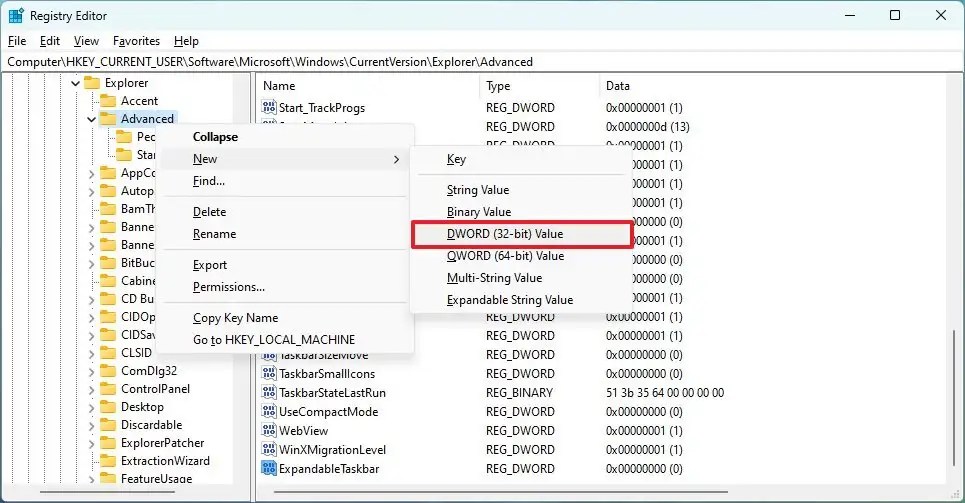The height and width of the screenshot is (503, 965).
Task: Open the Help menu
Action: click(186, 41)
